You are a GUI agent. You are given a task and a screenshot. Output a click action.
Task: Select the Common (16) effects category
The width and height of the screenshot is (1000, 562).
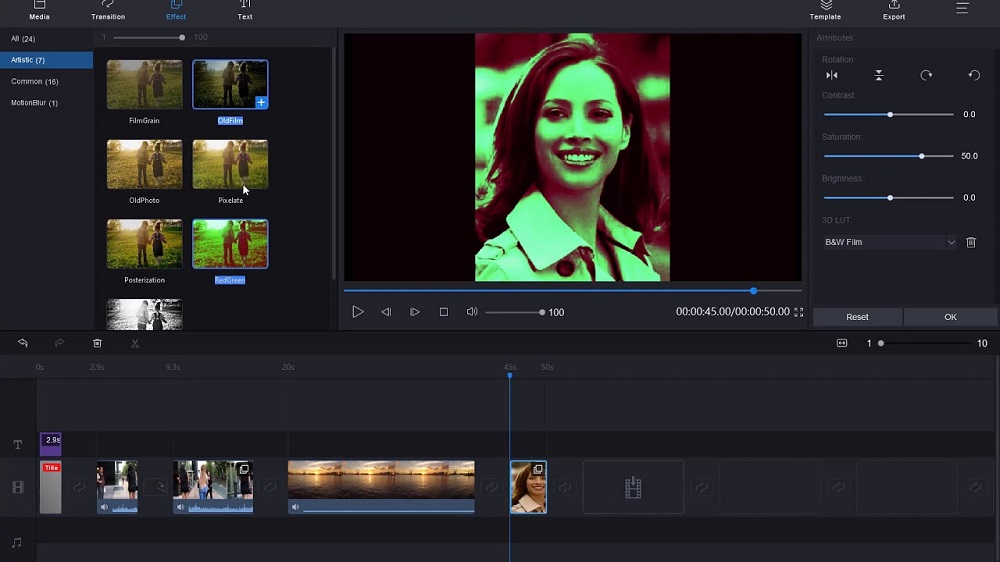pos(35,81)
